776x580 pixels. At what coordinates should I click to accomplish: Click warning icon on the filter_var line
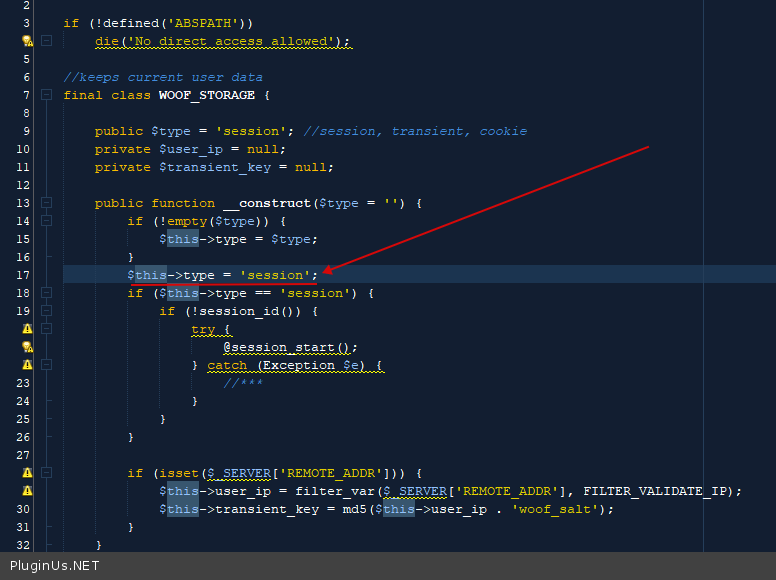(27, 491)
